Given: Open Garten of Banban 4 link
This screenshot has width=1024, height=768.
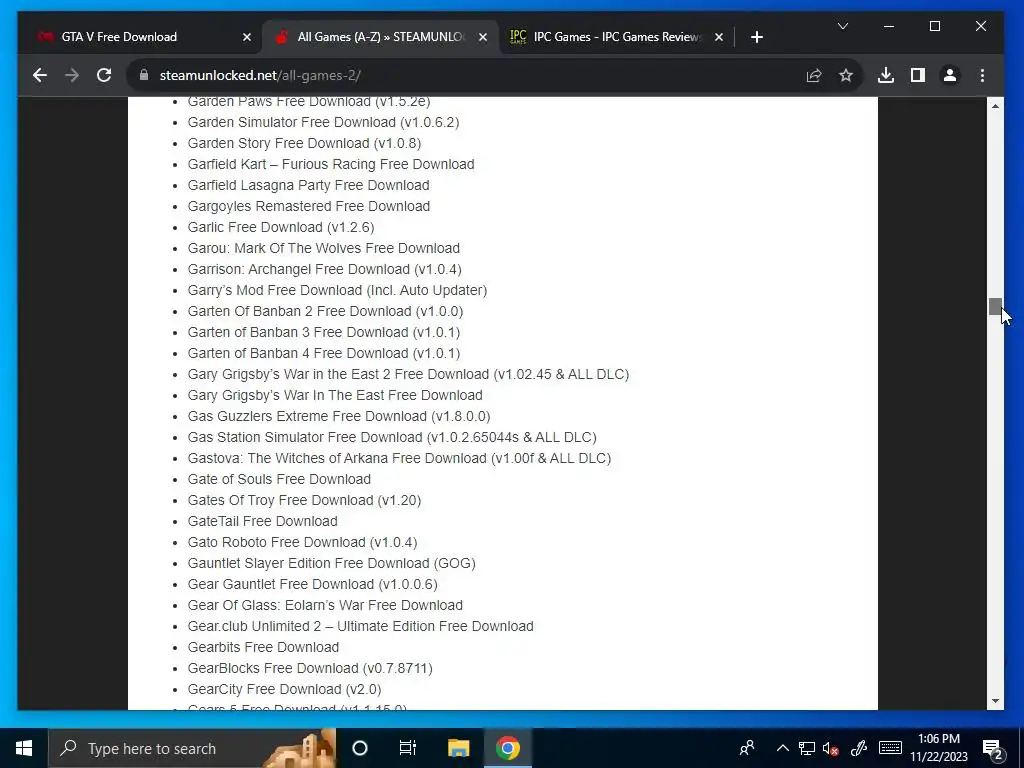Looking at the screenshot, I should coord(324,353).
